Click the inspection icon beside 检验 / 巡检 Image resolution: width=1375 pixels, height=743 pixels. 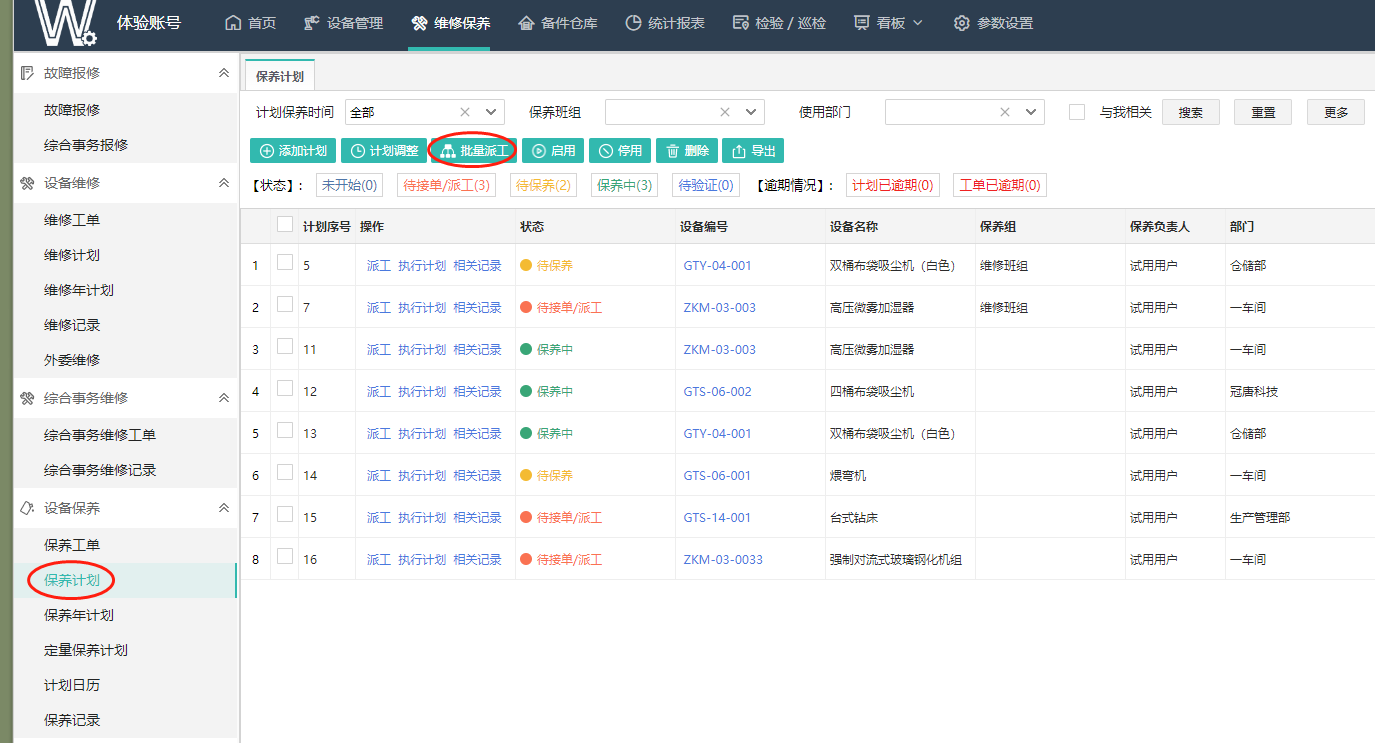(740, 23)
